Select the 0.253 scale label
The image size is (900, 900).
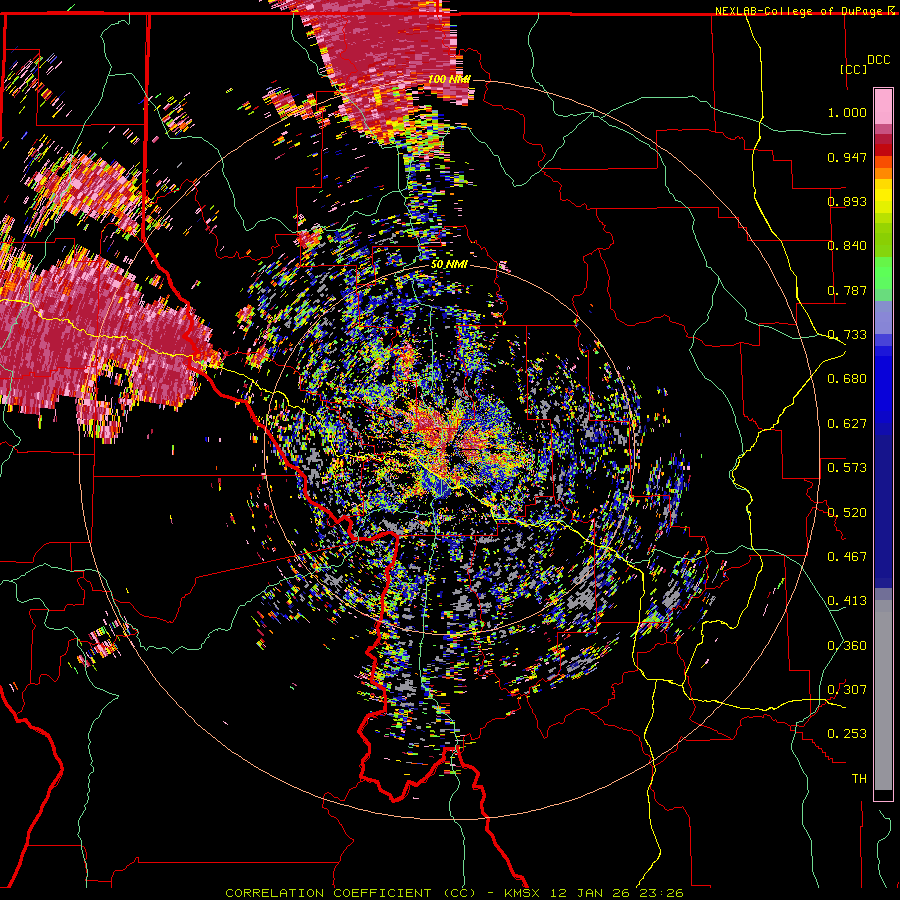[847, 734]
